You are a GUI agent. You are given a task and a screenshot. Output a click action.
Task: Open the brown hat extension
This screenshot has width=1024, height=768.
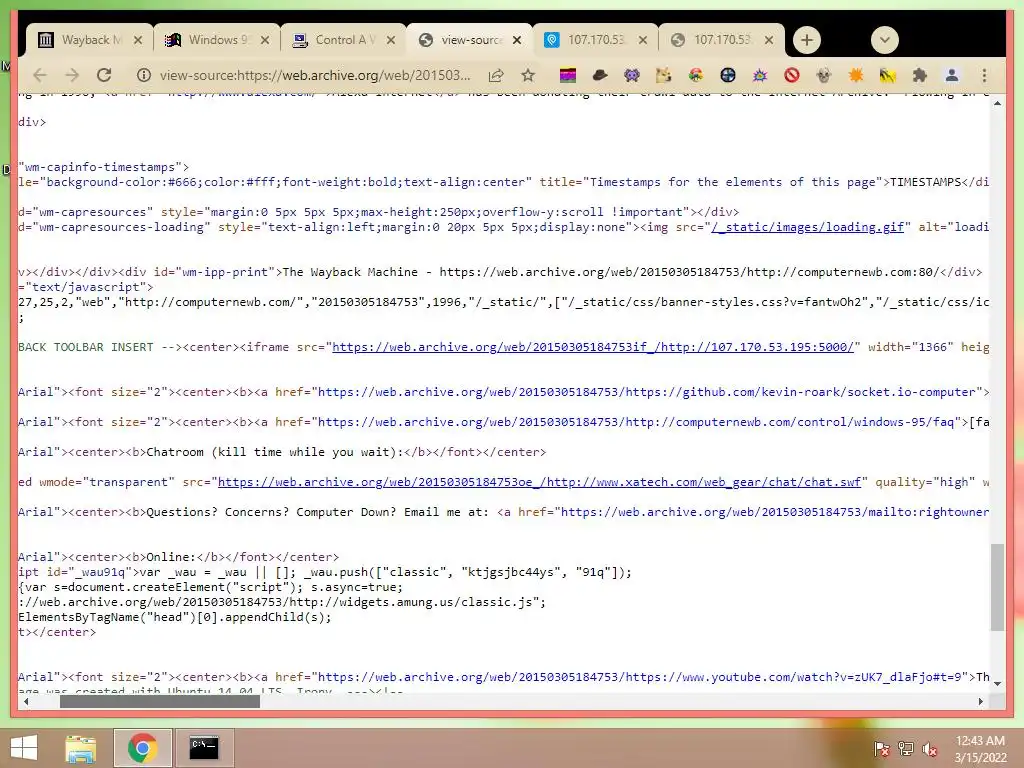[600, 75]
